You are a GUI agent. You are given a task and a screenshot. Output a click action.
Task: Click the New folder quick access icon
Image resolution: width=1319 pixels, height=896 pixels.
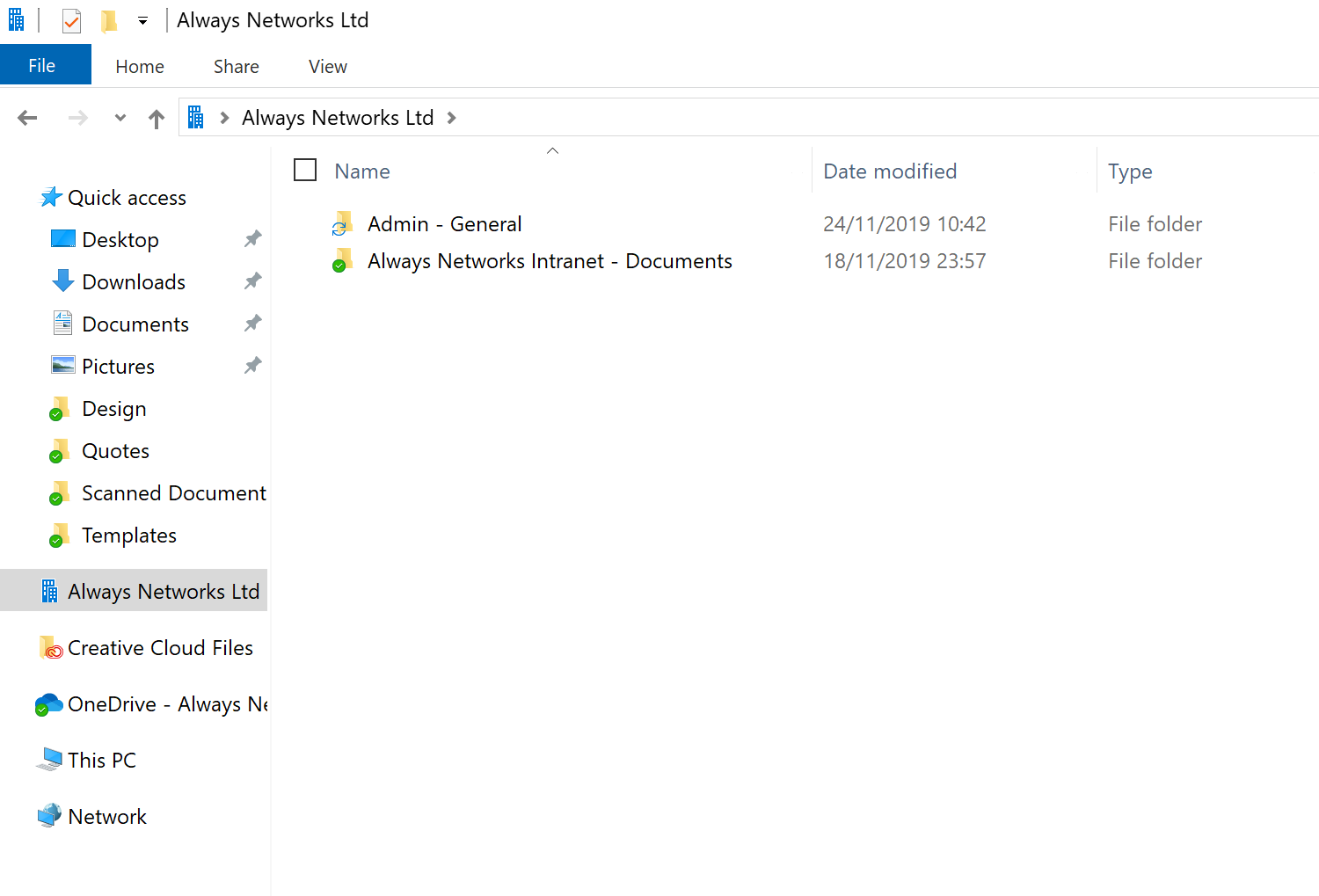[x=109, y=20]
